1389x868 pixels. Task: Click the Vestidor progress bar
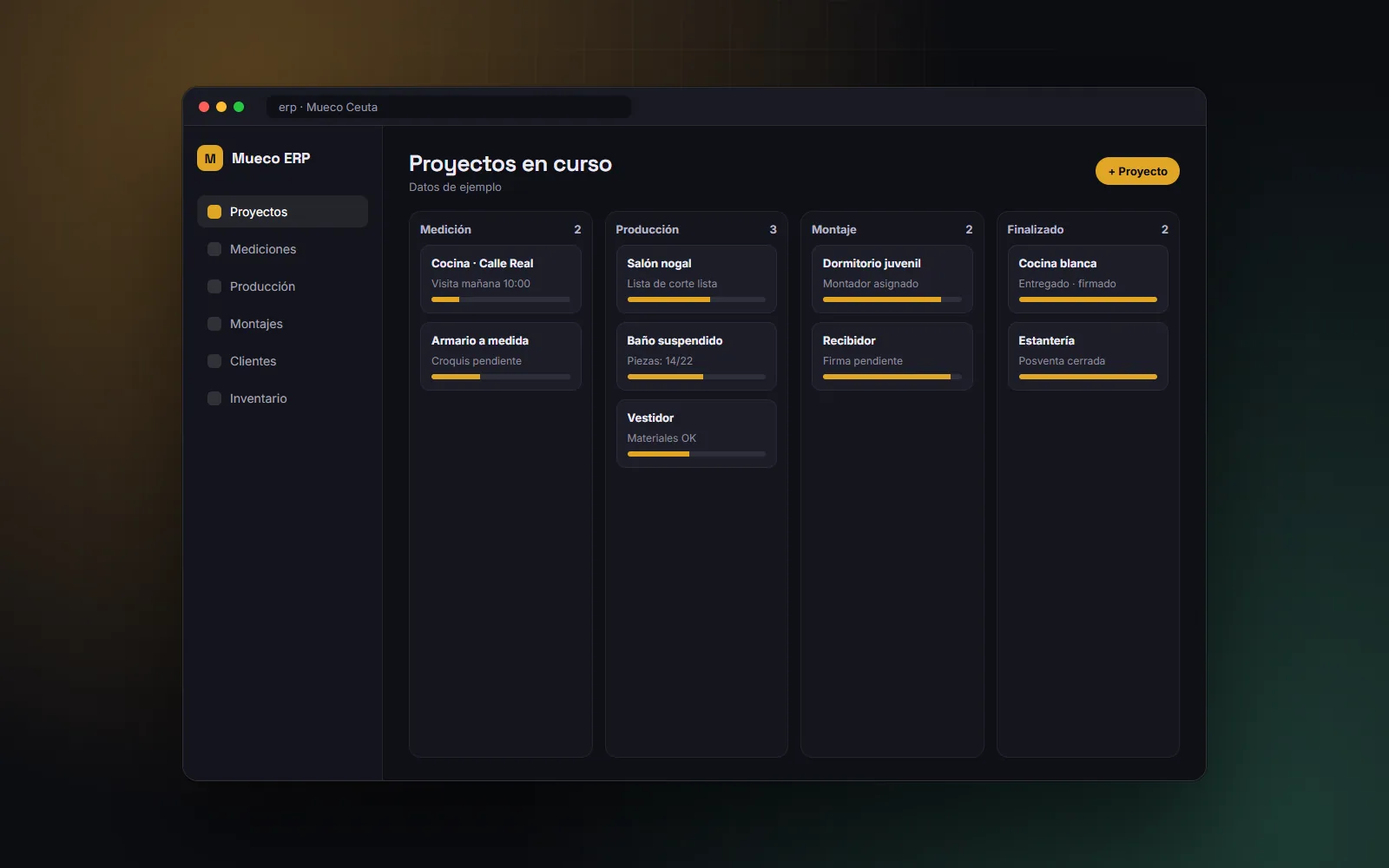click(x=696, y=454)
